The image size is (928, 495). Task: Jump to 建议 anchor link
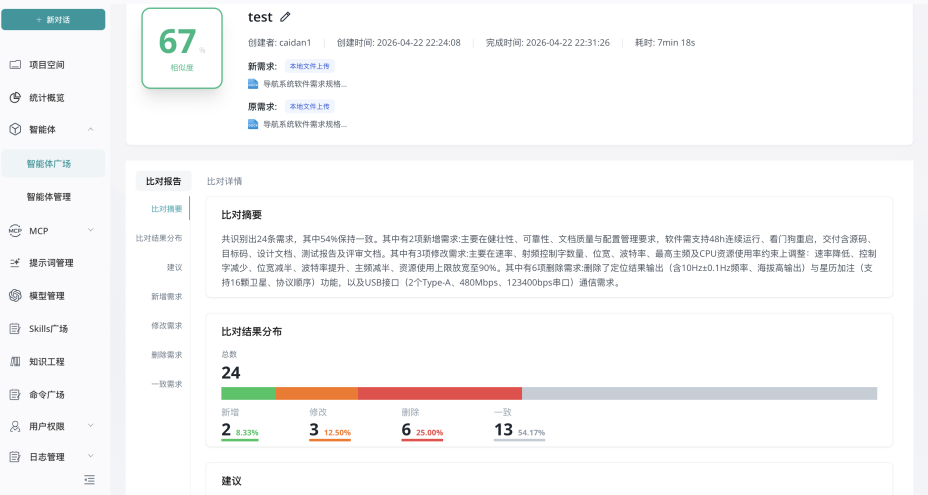click(175, 268)
